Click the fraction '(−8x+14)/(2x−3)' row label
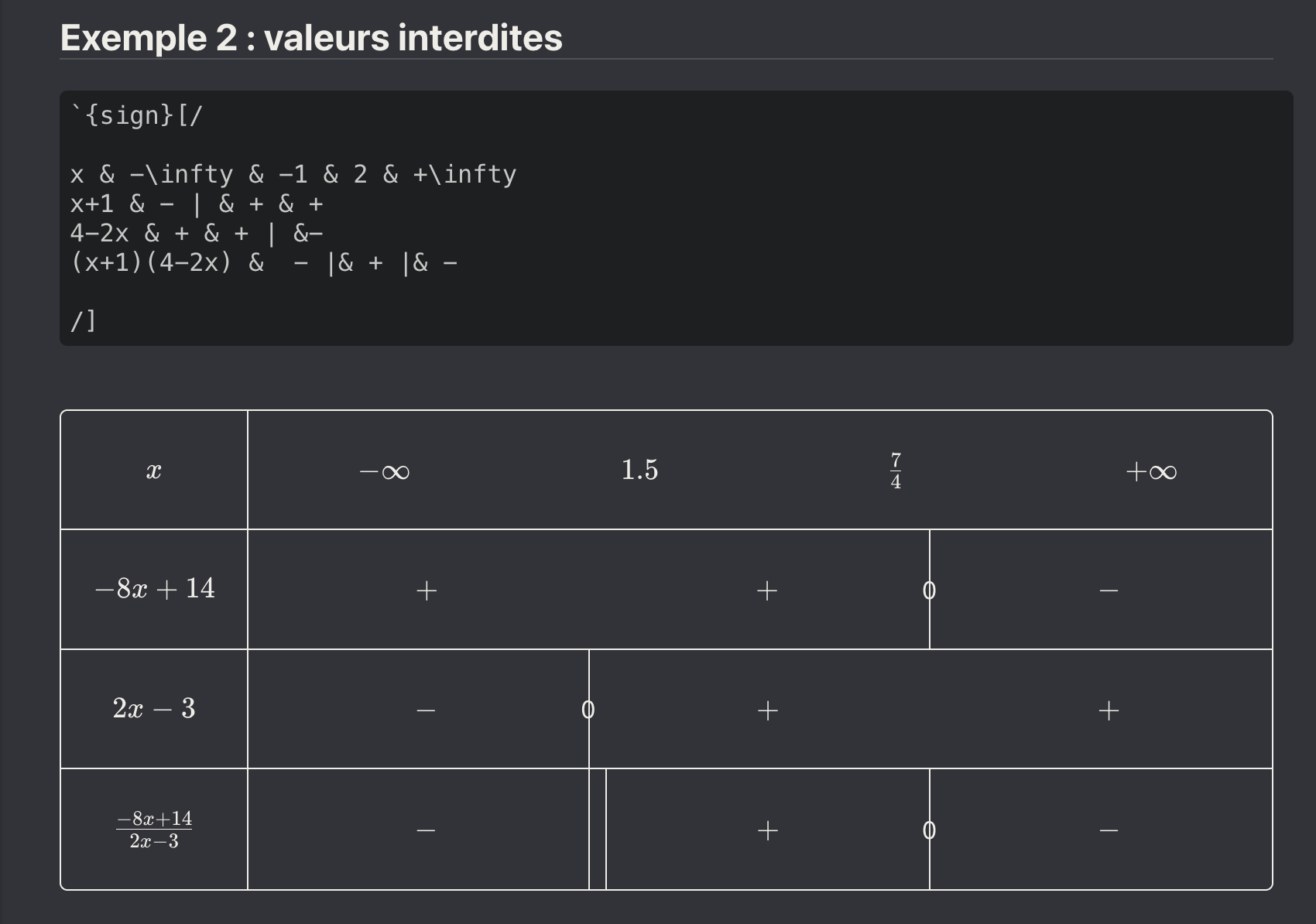Image resolution: width=1316 pixels, height=924 pixels. pyautogui.click(x=154, y=830)
